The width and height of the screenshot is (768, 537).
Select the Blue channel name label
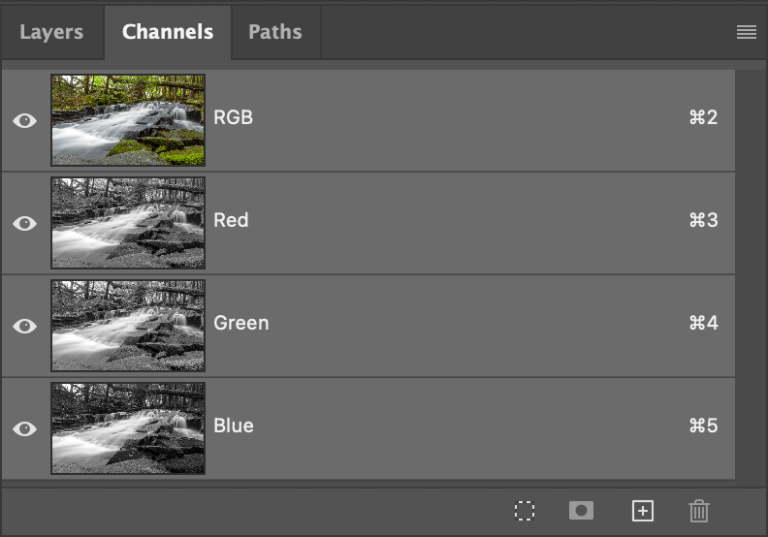pyautogui.click(x=234, y=426)
